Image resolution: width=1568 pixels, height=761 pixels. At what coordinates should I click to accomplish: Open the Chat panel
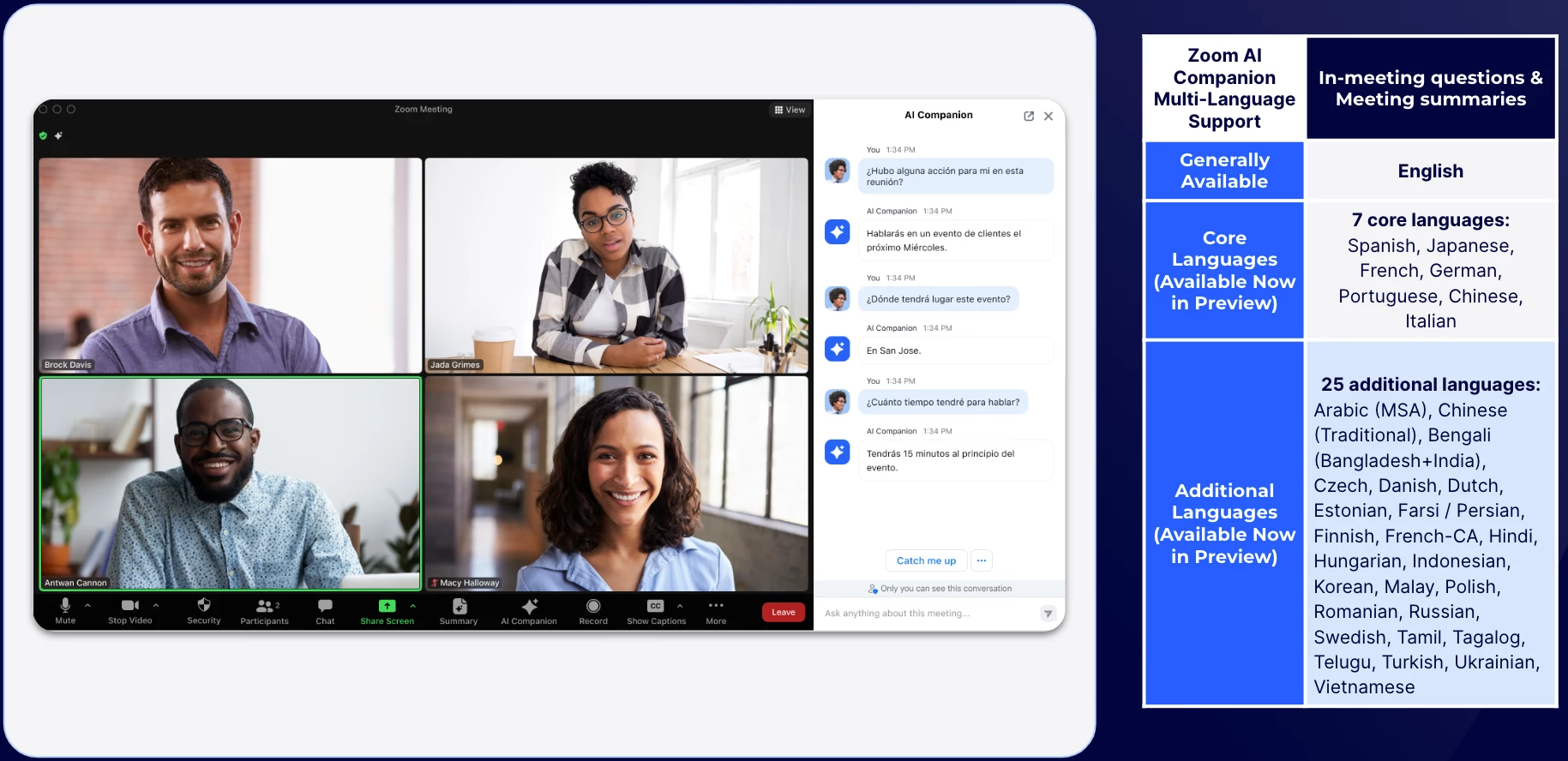(x=325, y=611)
